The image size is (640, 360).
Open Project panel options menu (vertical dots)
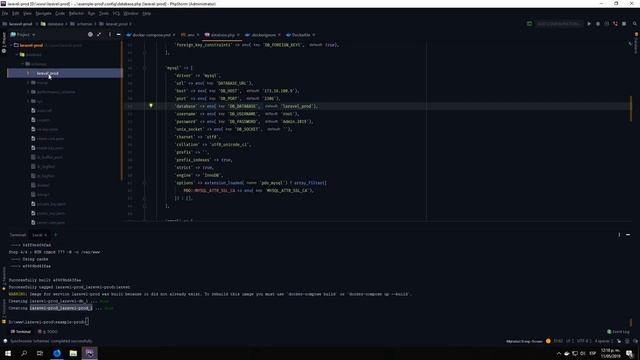coord(109,35)
